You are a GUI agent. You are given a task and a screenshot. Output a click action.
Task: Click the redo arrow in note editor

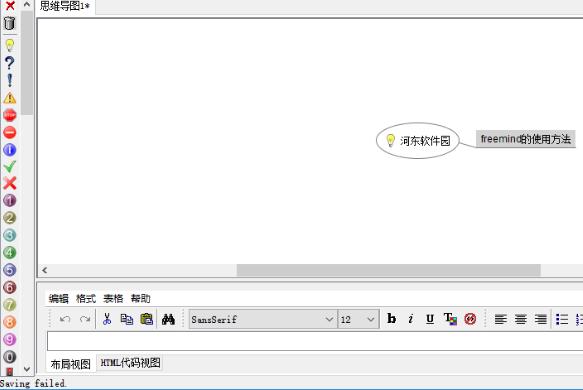[x=85, y=319]
